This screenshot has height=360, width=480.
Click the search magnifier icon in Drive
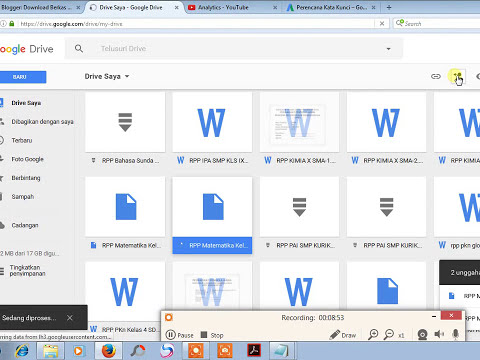pyautogui.click(x=79, y=49)
